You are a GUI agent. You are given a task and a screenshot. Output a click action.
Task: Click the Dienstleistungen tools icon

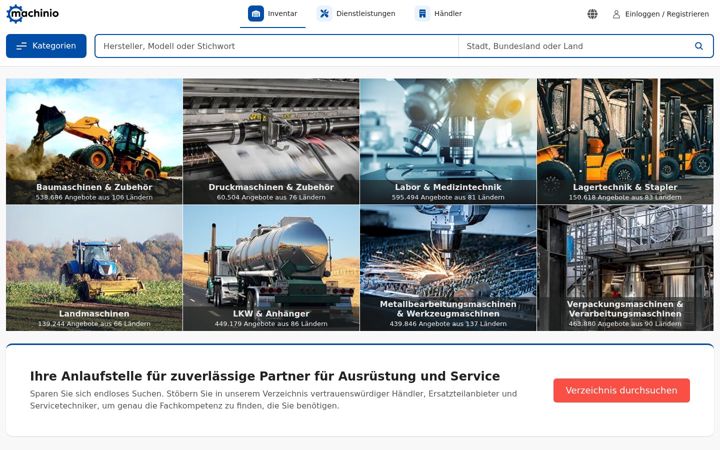click(324, 14)
